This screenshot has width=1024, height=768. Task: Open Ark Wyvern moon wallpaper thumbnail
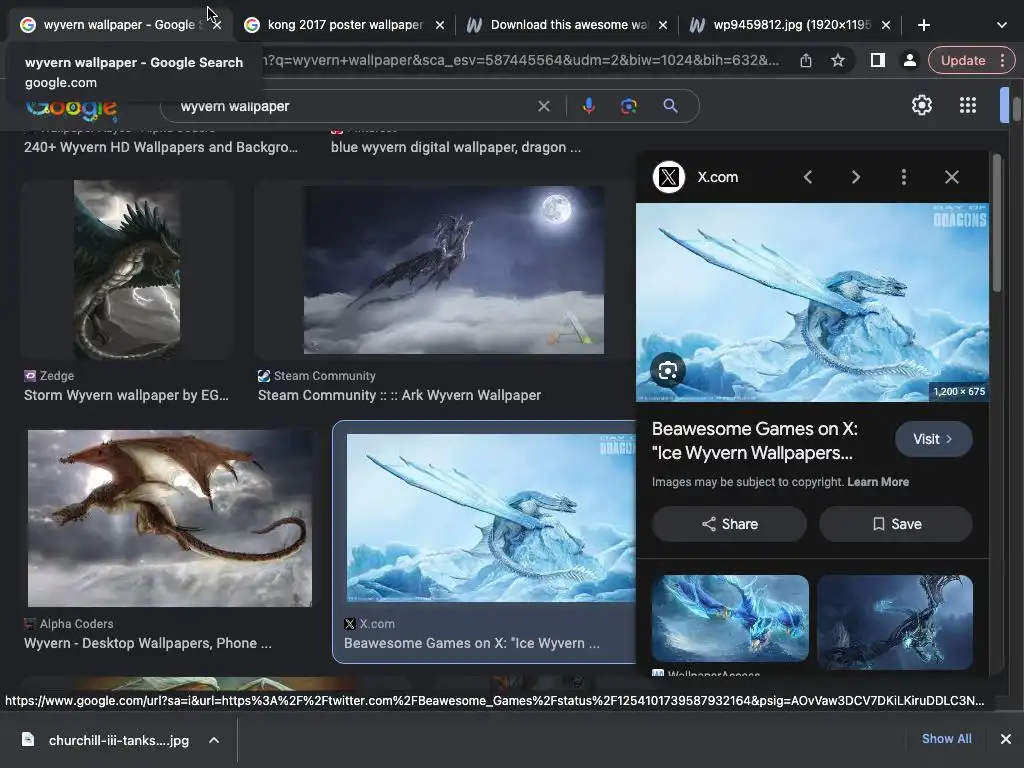pos(453,270)
